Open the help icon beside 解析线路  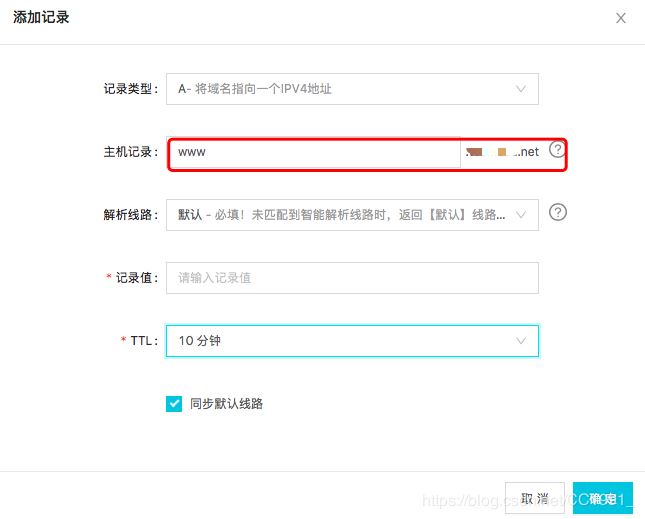558,212
